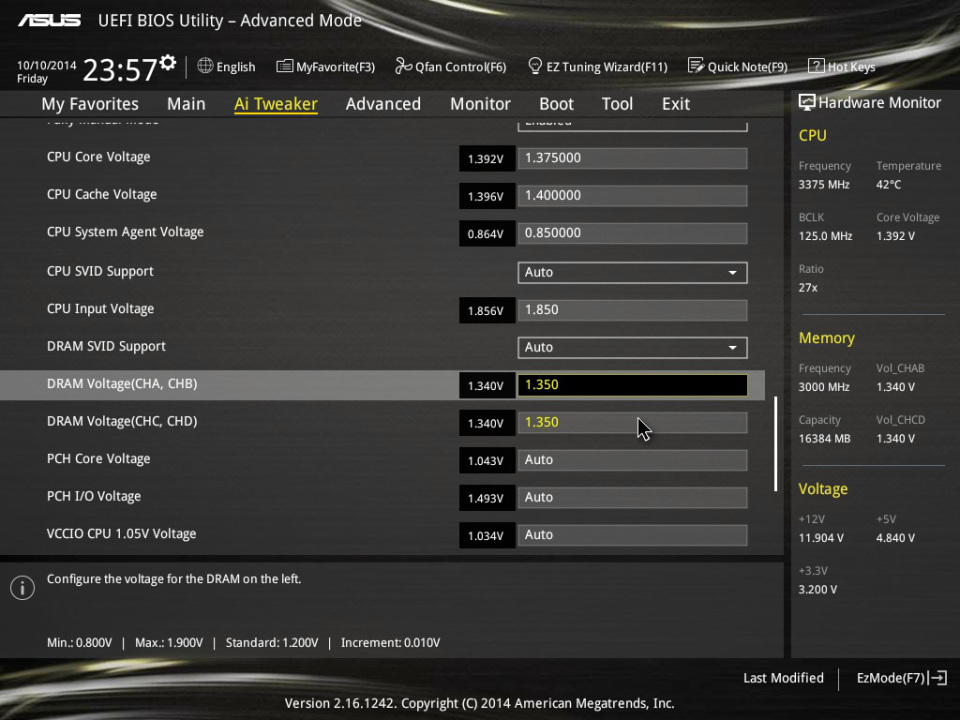This screenshot has height=720, width=960.
Task: Select DRAM Voltage(CHC, CHD) row label
Action: pos(122,421)
